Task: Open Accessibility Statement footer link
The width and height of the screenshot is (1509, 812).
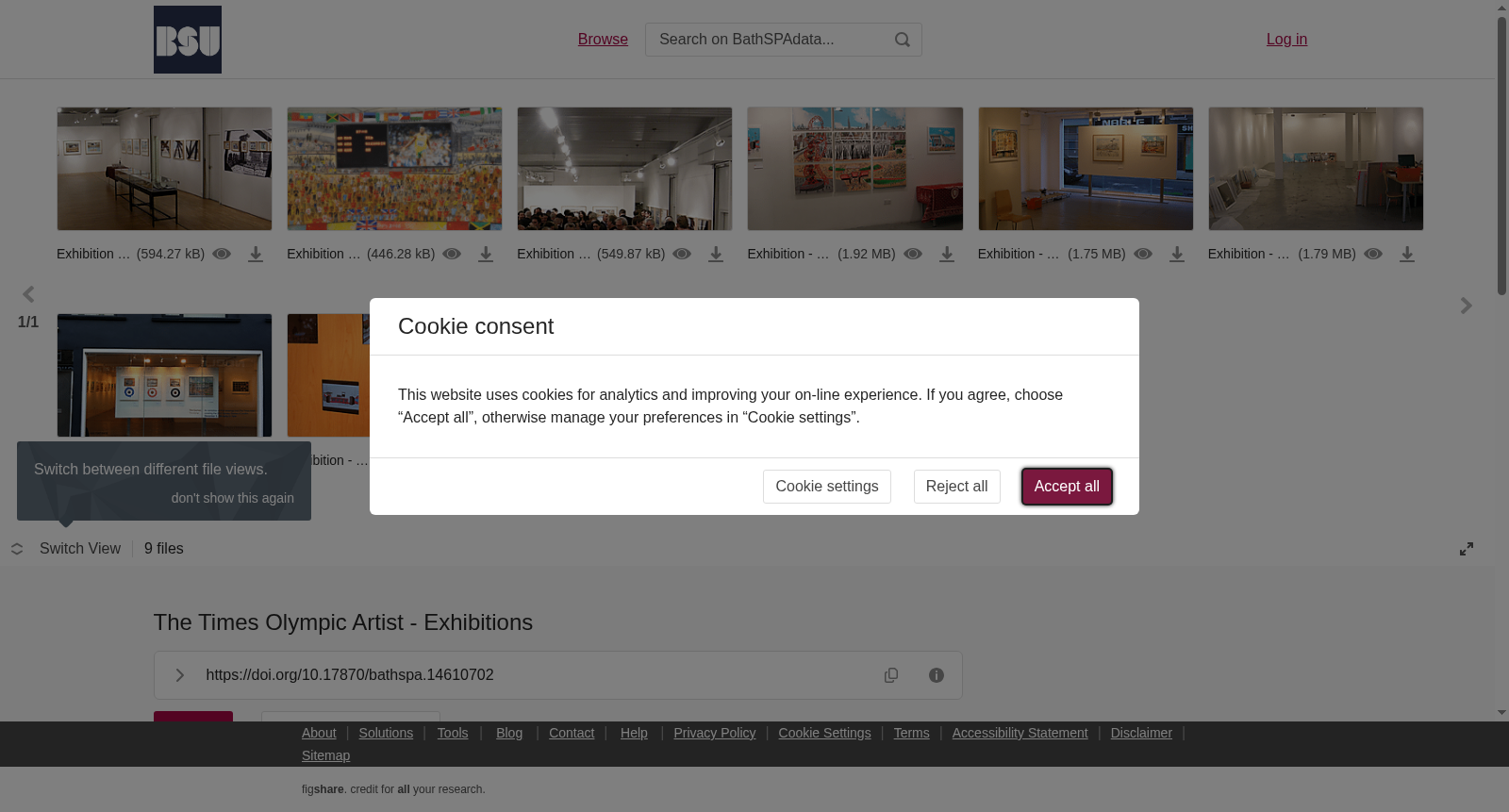Action: [x=1020, y=733]
